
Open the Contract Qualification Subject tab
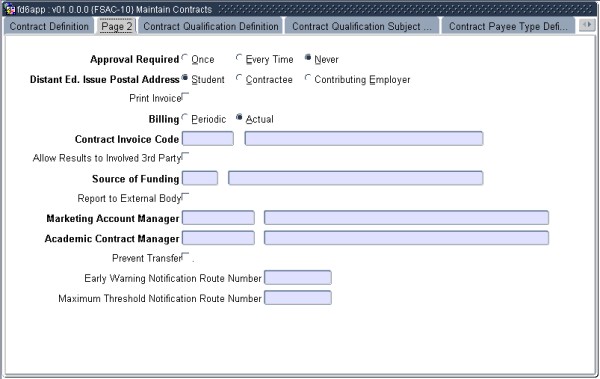point(362,26)
